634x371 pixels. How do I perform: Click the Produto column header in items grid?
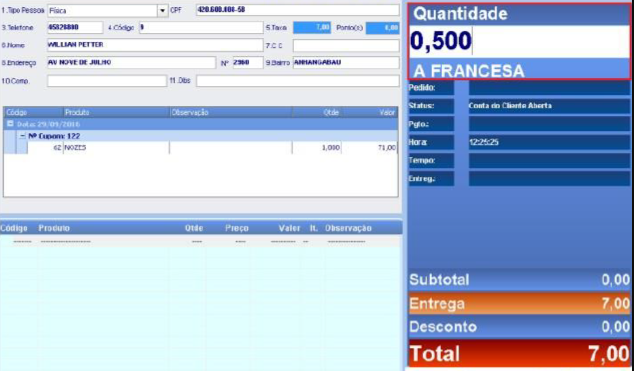pos(54,228)
